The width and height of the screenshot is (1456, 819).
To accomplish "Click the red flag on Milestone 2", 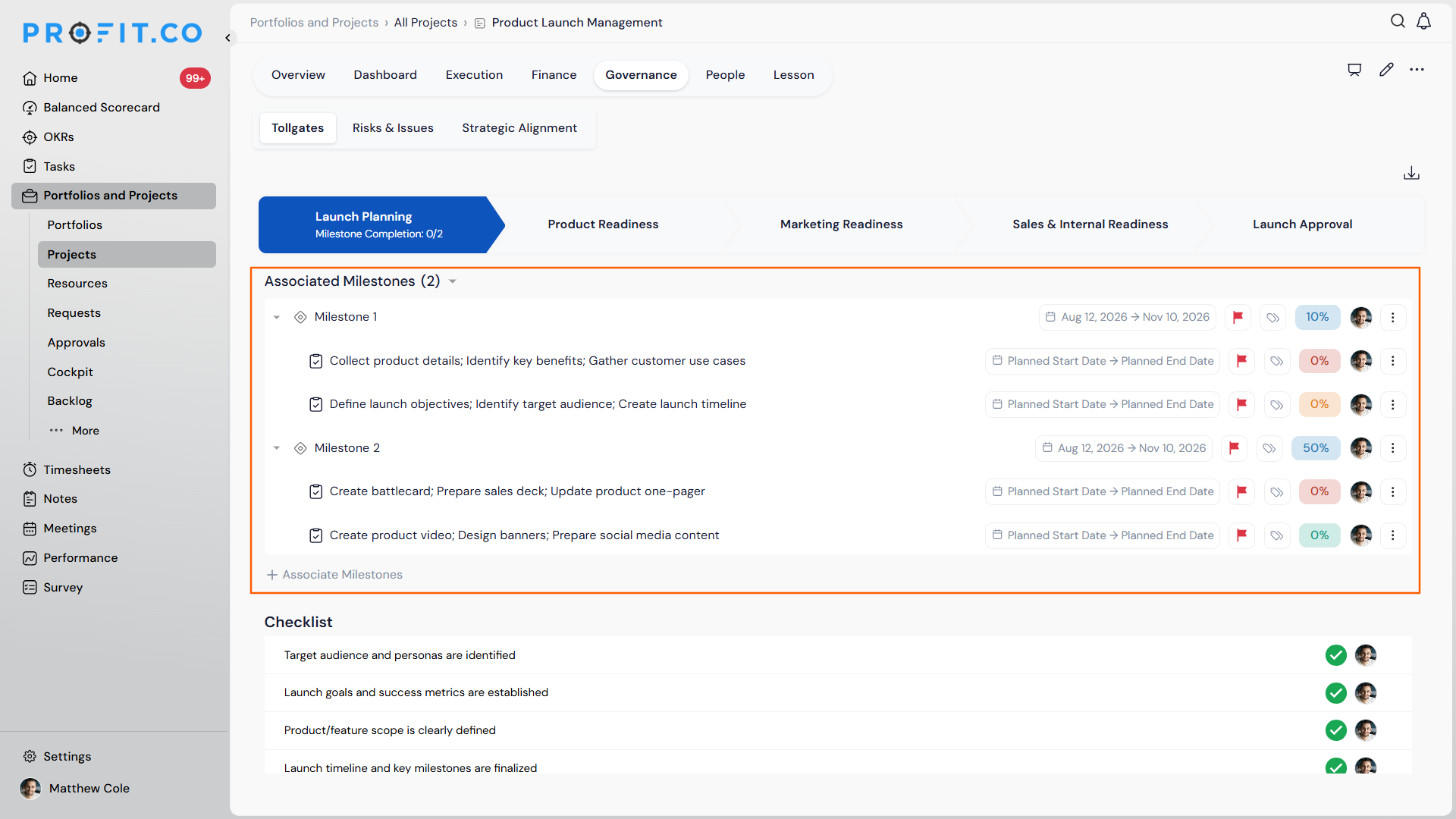I will point(1234,448).
